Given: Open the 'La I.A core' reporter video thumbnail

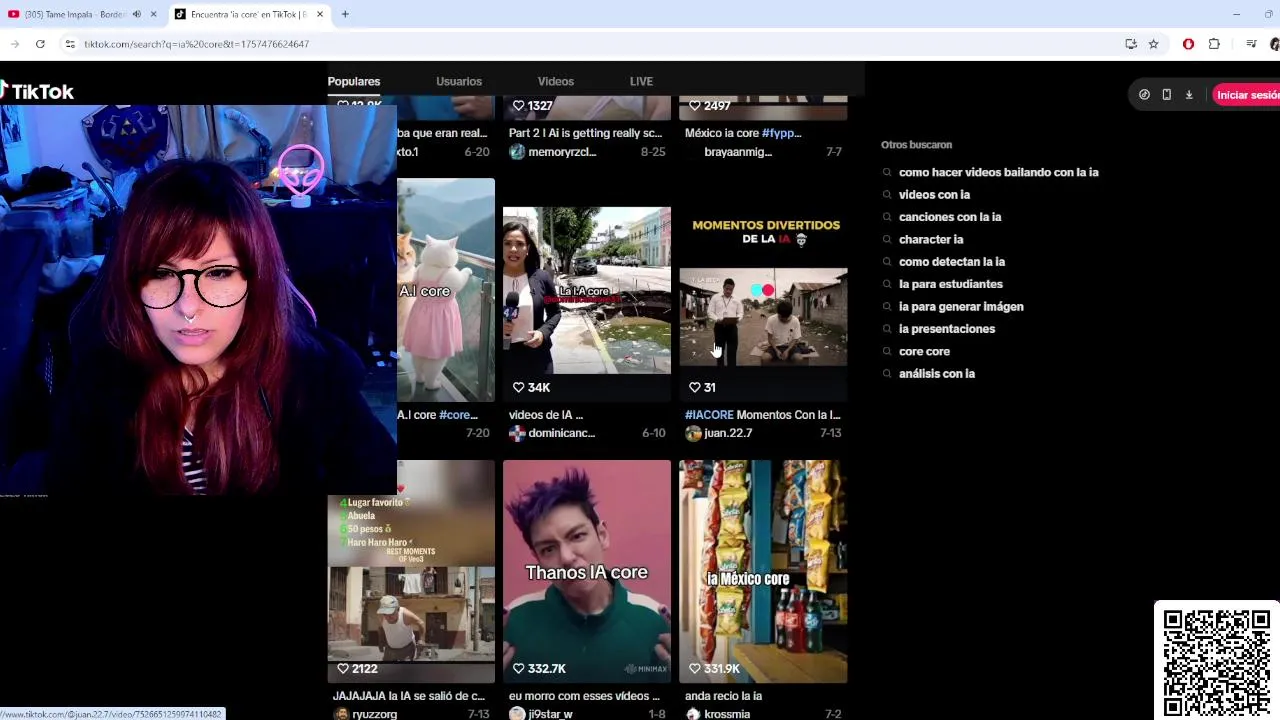Looking at the screenshot, I should point(587,290).
